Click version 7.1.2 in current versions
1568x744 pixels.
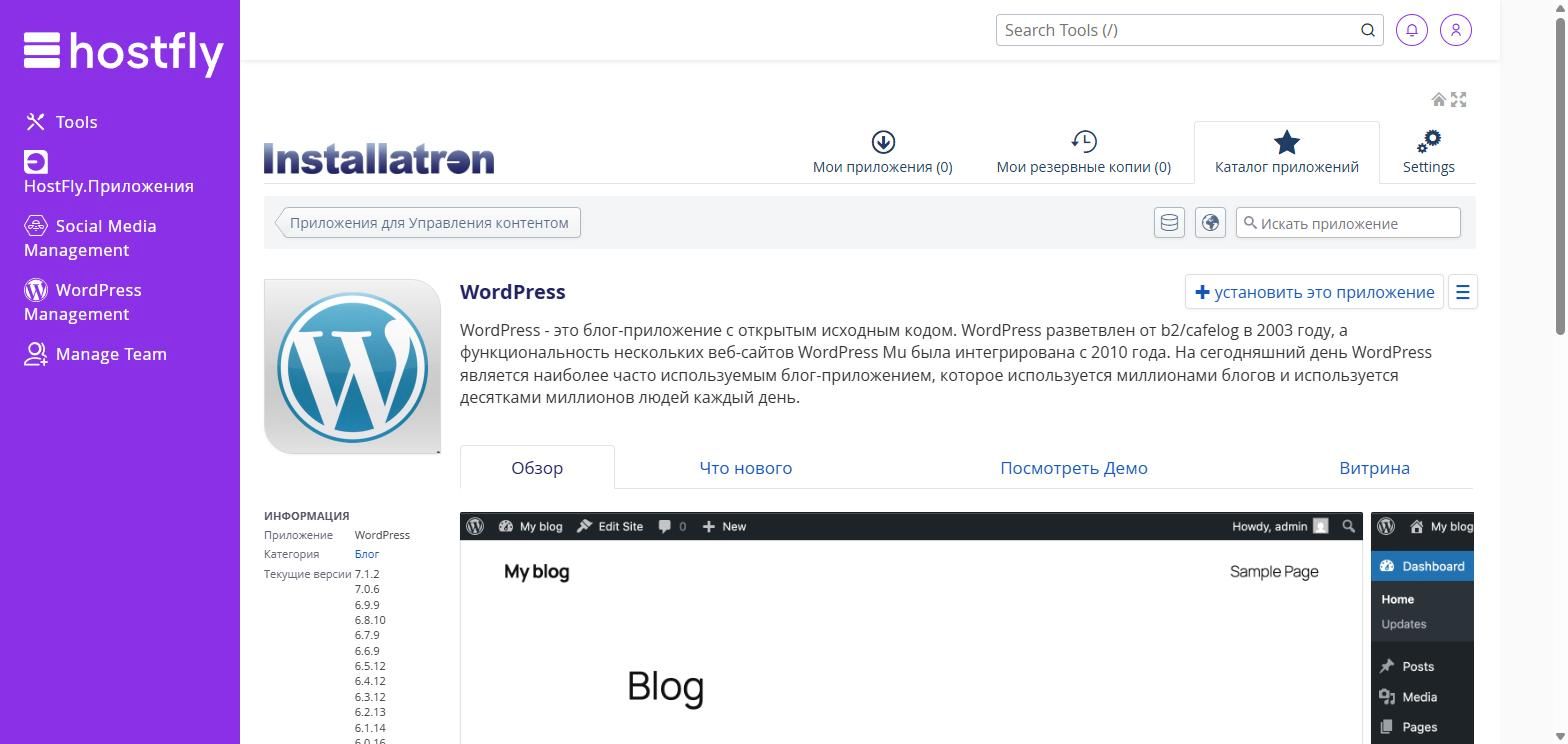367,574
